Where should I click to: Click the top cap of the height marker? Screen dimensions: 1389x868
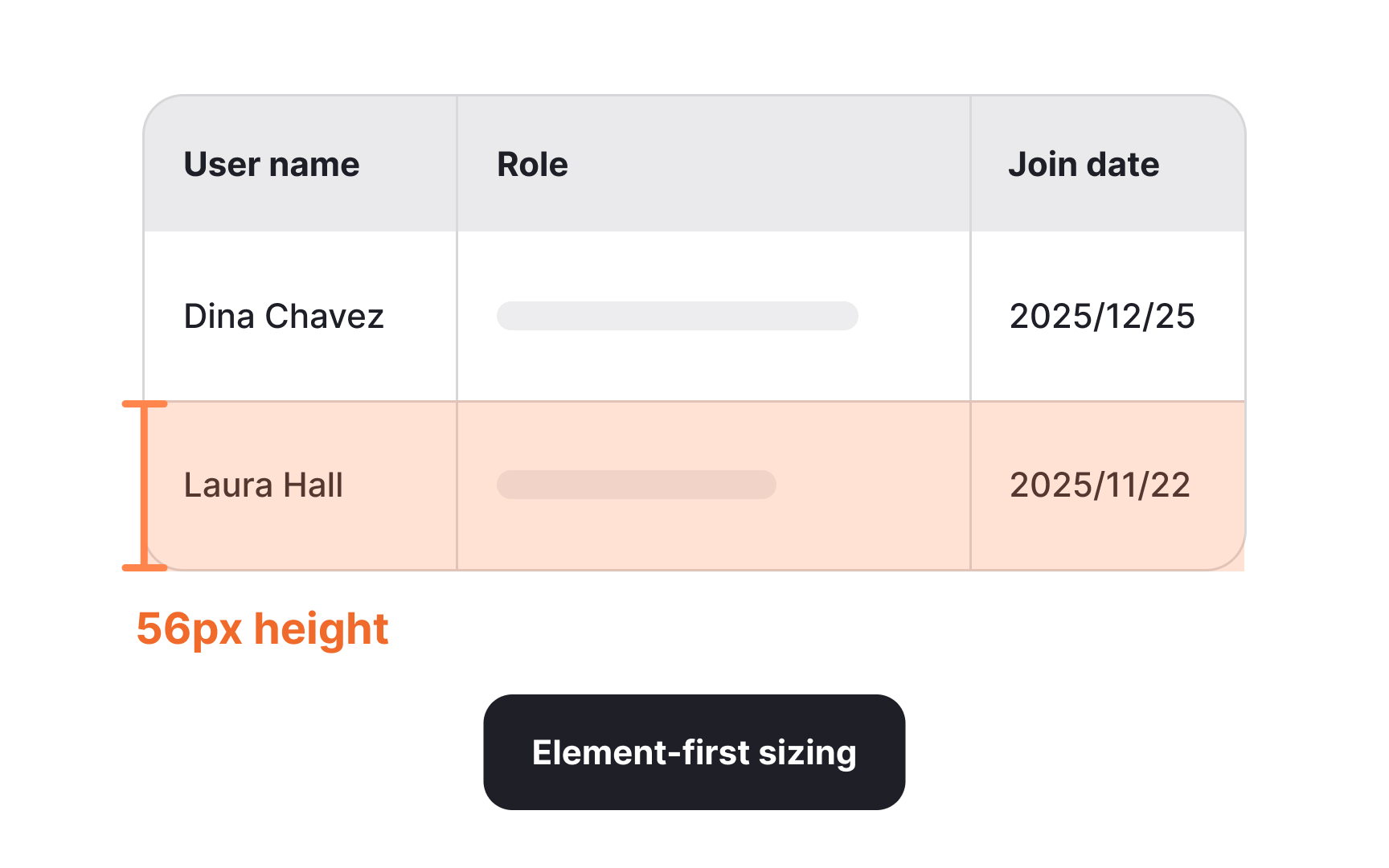click(145, 404)
